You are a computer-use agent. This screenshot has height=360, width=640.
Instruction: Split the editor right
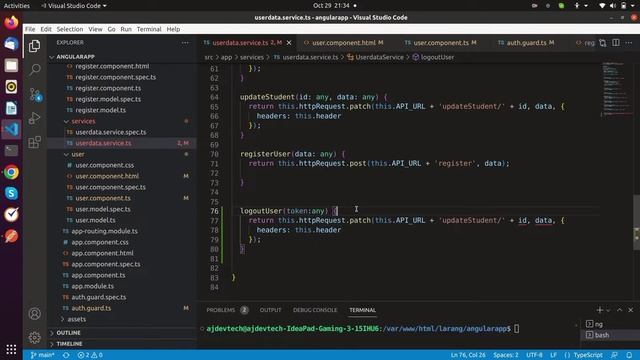(616, 42)
